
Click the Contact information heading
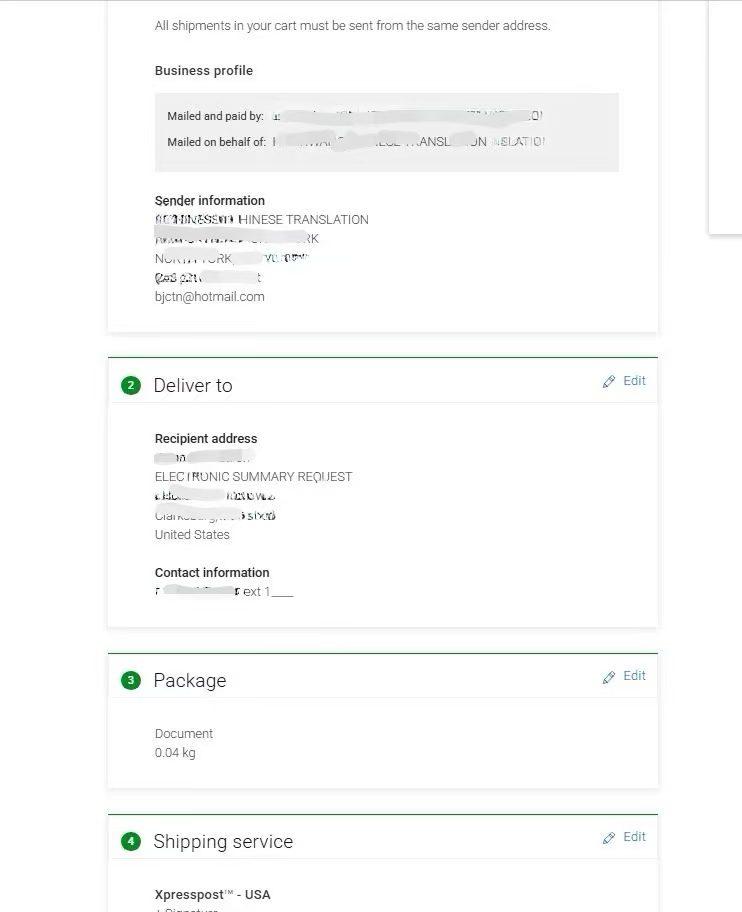pos(212,573)
